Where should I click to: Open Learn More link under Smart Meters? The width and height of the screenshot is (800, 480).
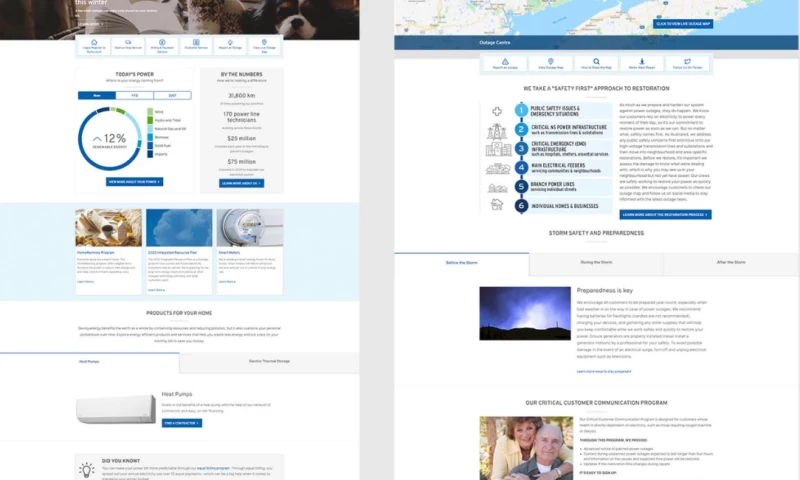(x=227, y=282)
